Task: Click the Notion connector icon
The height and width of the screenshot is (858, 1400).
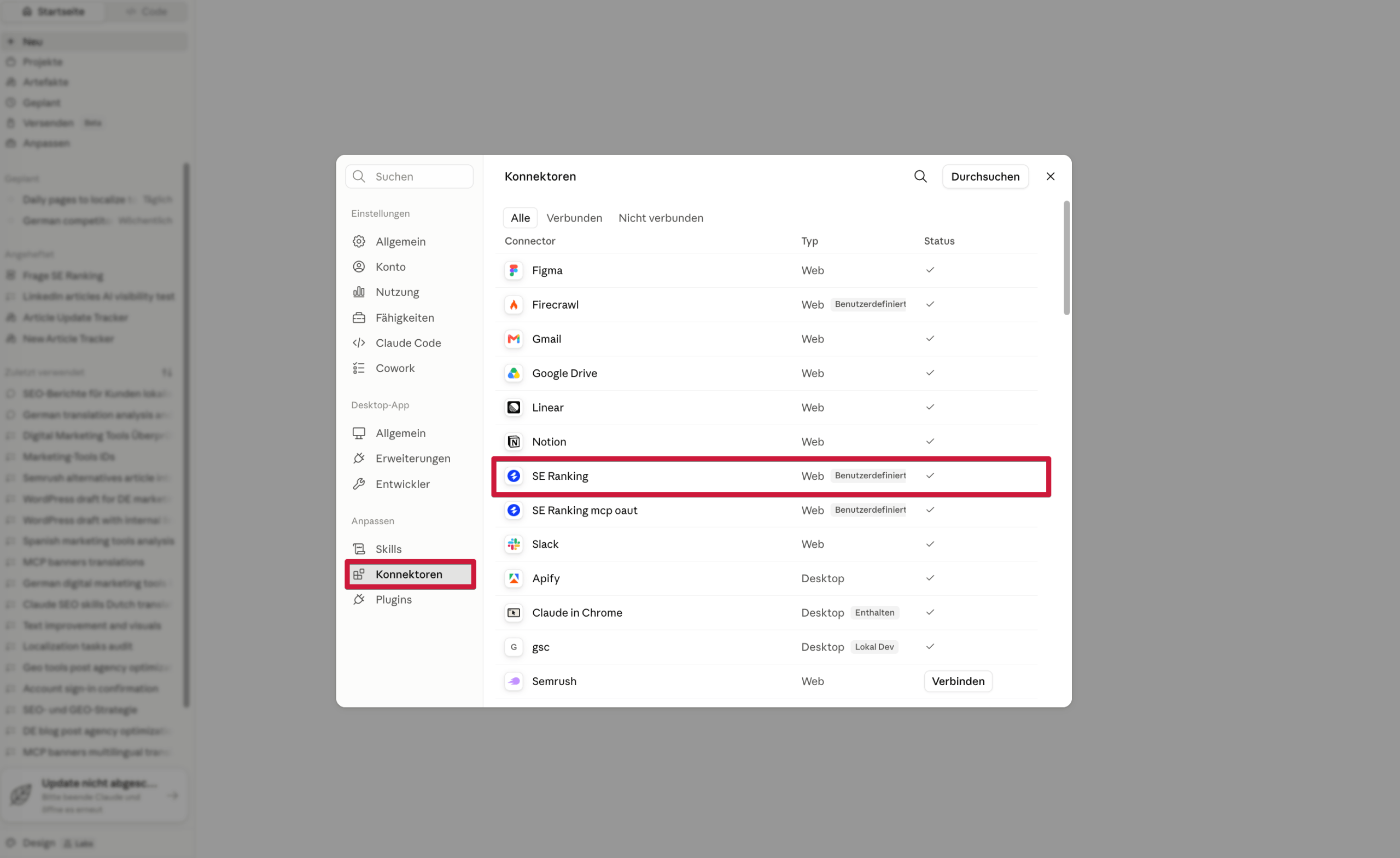Action: [x=514, y=442]
